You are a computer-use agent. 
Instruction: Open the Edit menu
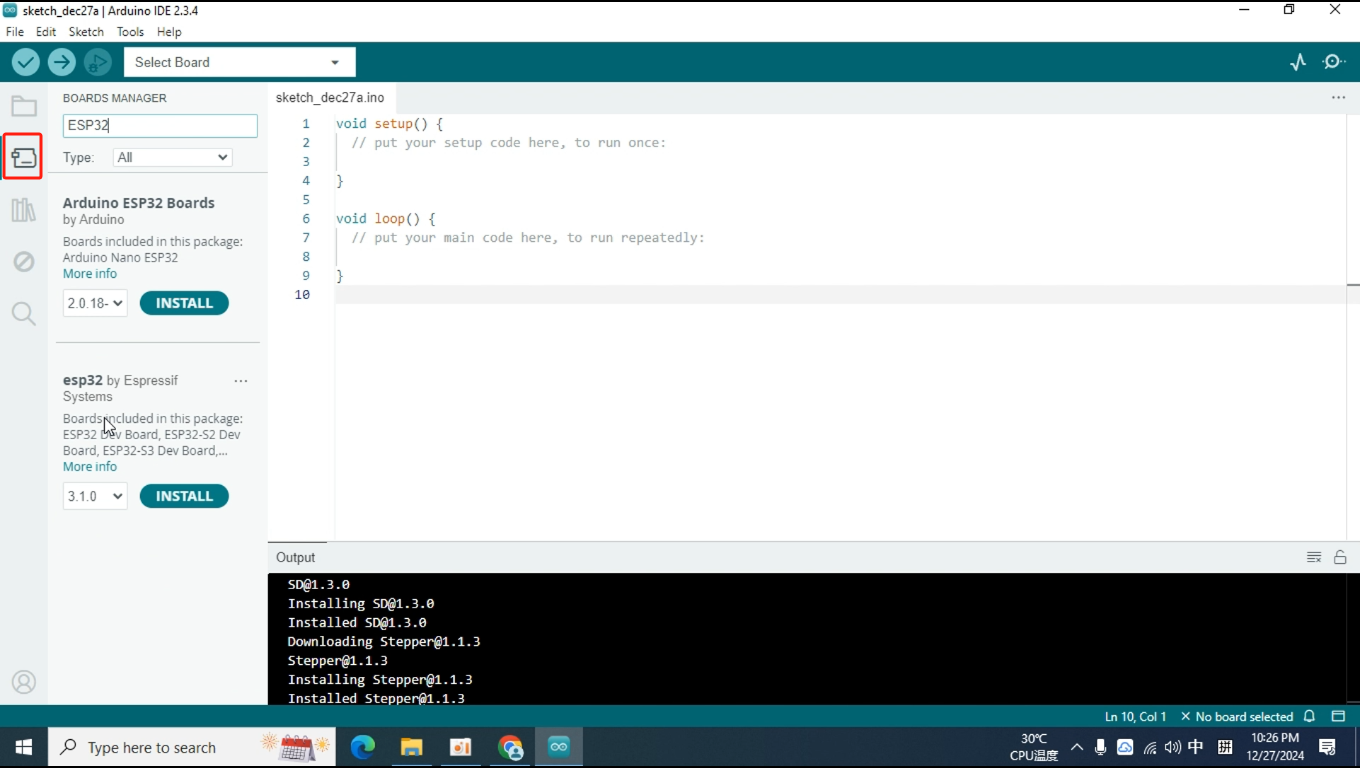(x=46, y=32)
